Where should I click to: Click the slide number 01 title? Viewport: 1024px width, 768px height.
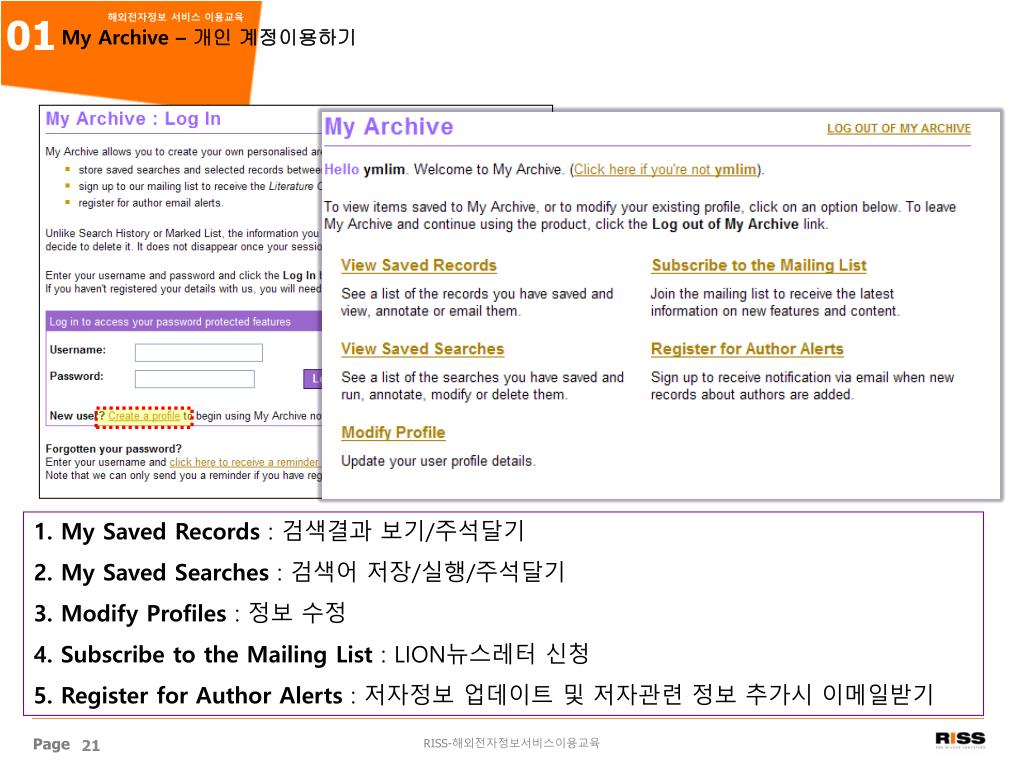30,37
